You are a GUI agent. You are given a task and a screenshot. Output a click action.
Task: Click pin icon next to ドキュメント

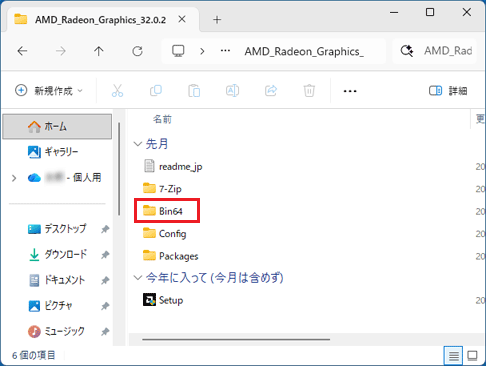coord(105,280)
